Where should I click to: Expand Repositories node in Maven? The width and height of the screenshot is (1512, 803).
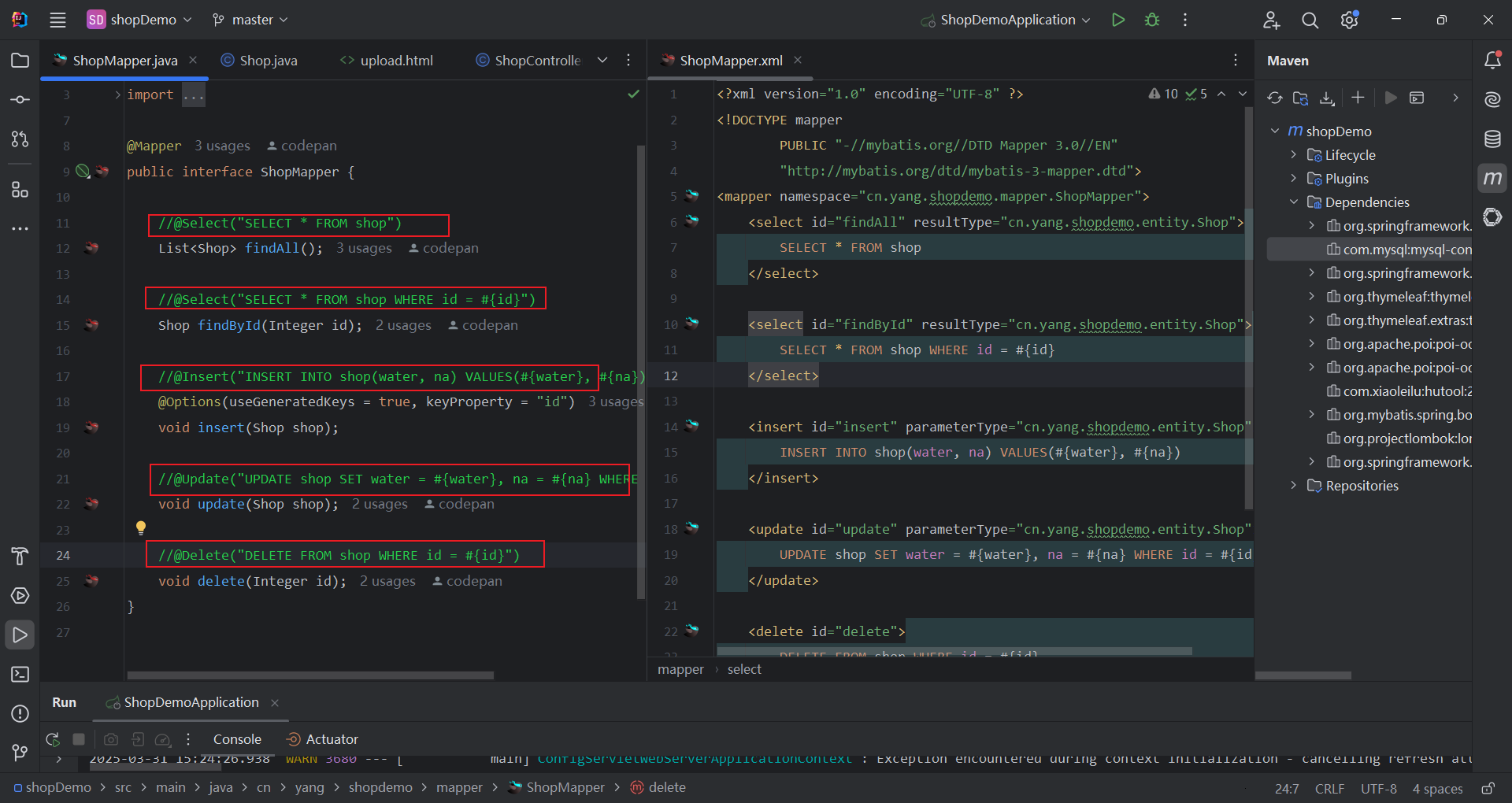point(1294,486)
